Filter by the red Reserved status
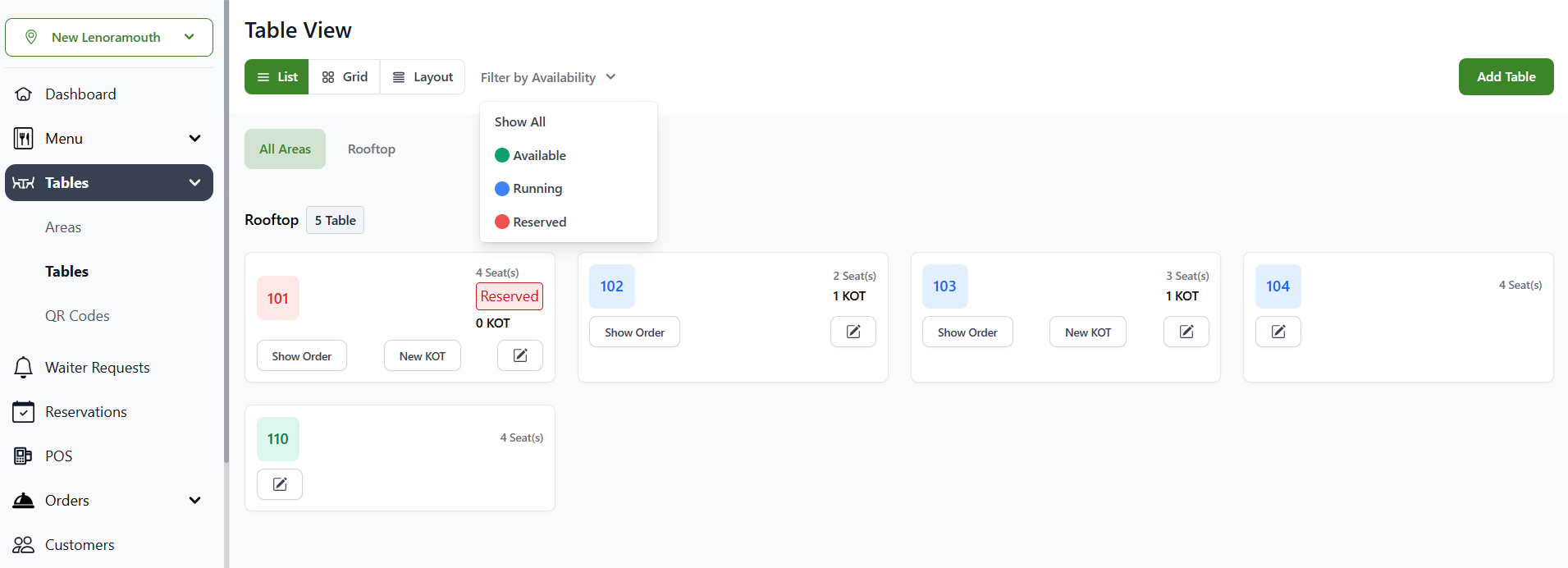 coord(539,222)
